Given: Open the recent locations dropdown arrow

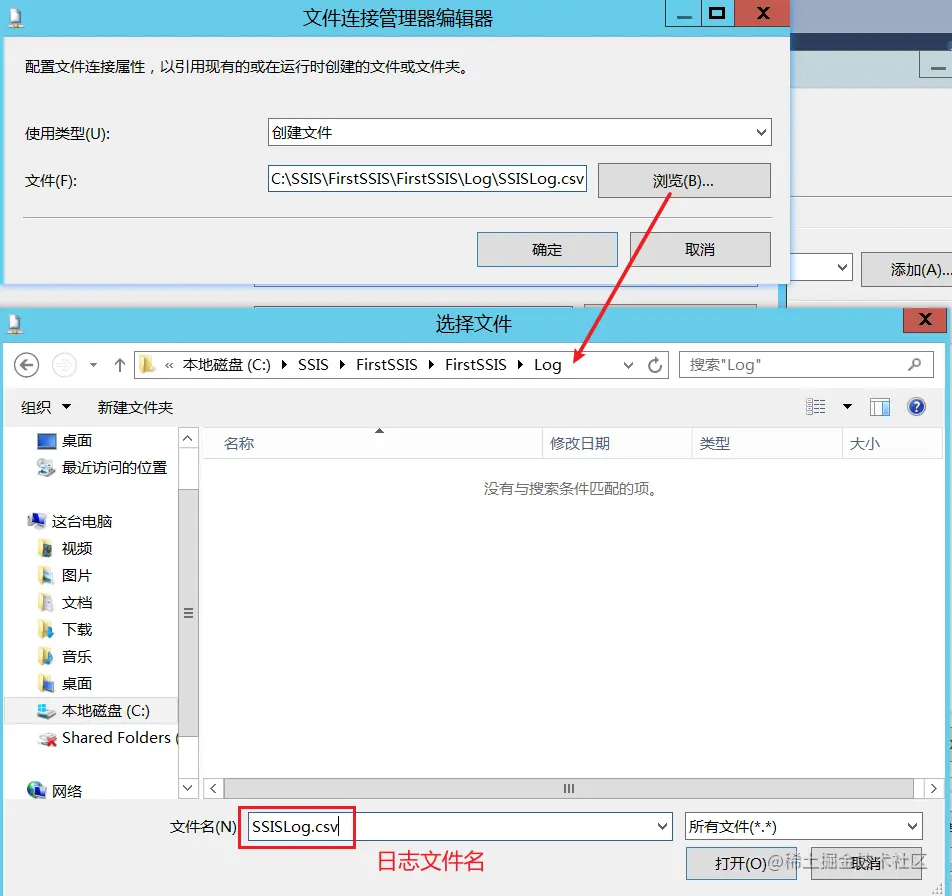Looking at the screenshot, I should 94,365.
